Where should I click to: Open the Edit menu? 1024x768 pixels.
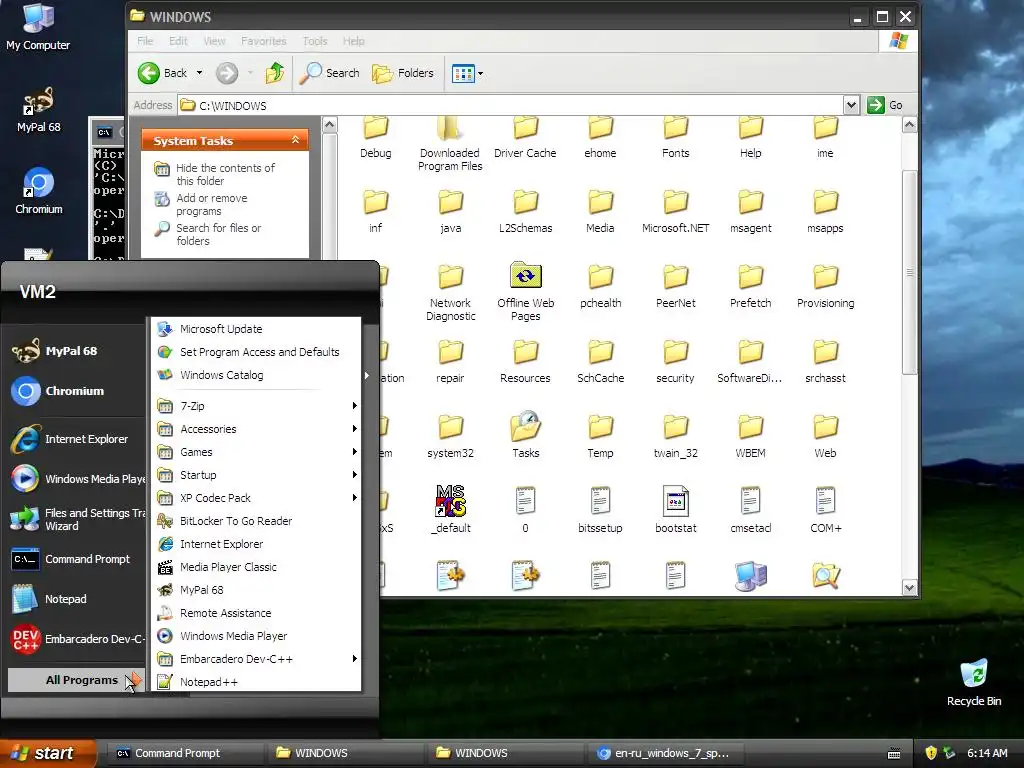pos(178,41)
